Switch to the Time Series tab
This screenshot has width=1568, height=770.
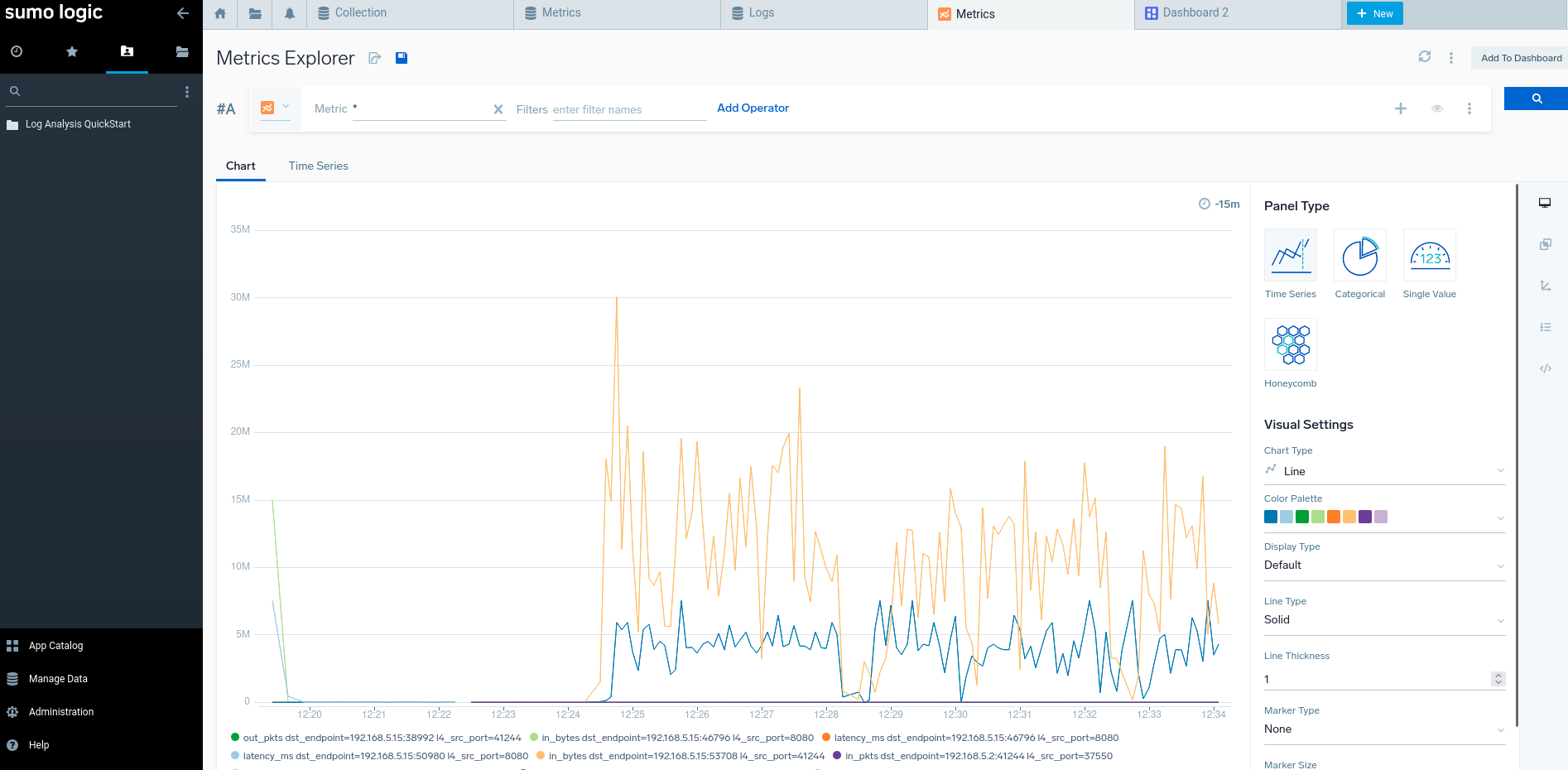point(319,166)
